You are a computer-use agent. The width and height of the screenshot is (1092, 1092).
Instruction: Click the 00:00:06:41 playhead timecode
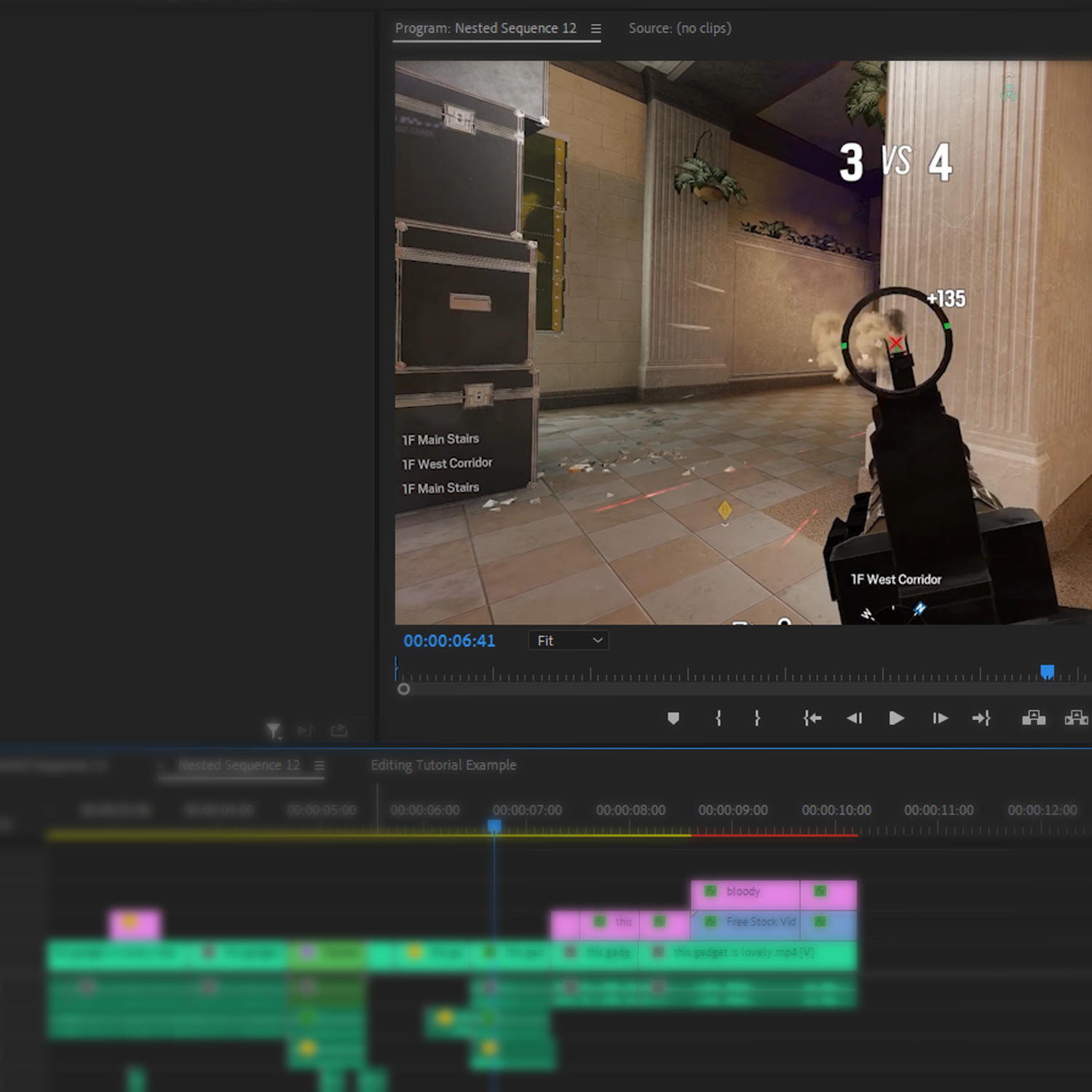tap(449, 641)
